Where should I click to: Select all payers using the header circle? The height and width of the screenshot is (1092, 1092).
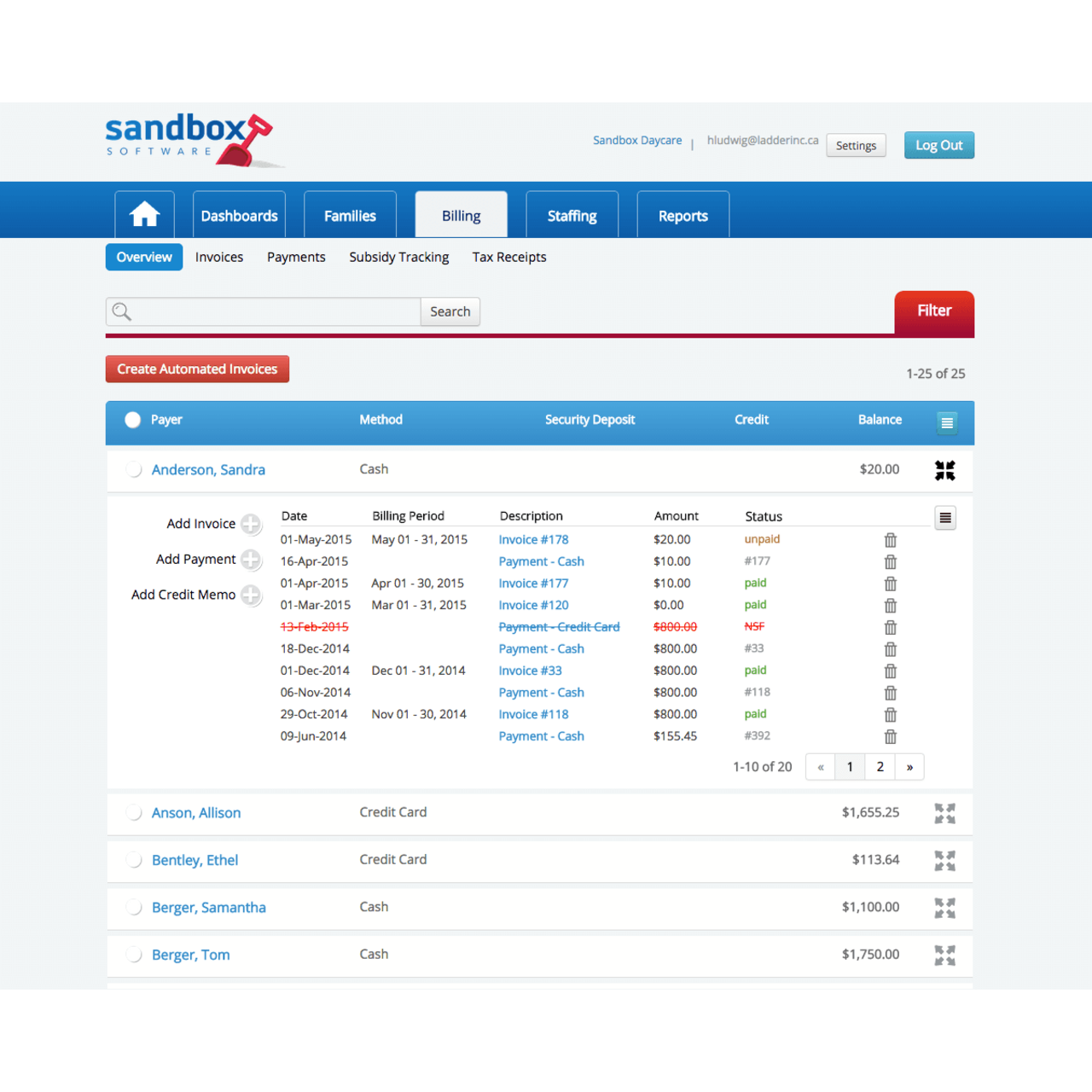tap(132, 419)
